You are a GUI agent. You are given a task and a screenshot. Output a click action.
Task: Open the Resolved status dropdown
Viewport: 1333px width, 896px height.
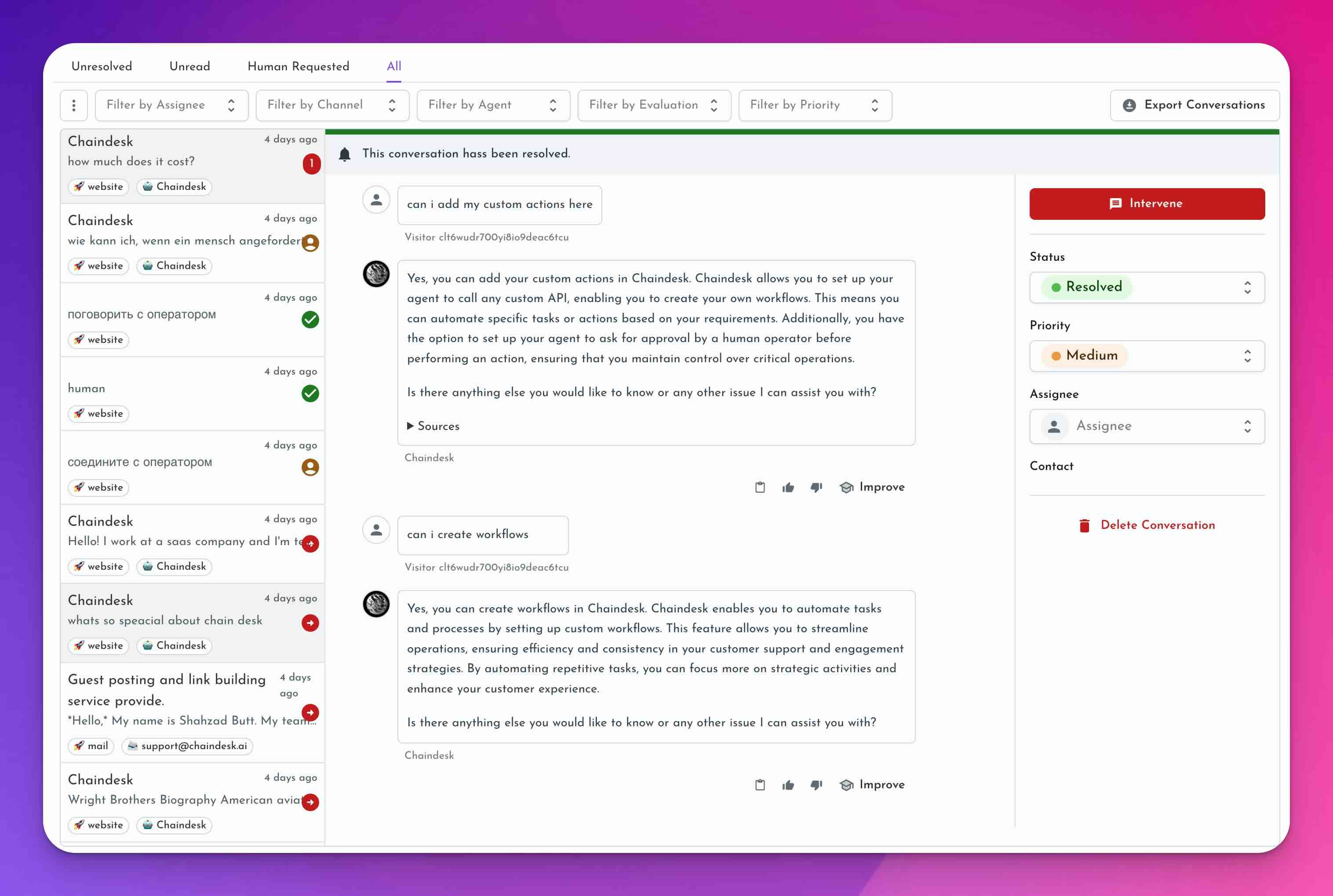pyautogui.click(x=1147, y=288)
